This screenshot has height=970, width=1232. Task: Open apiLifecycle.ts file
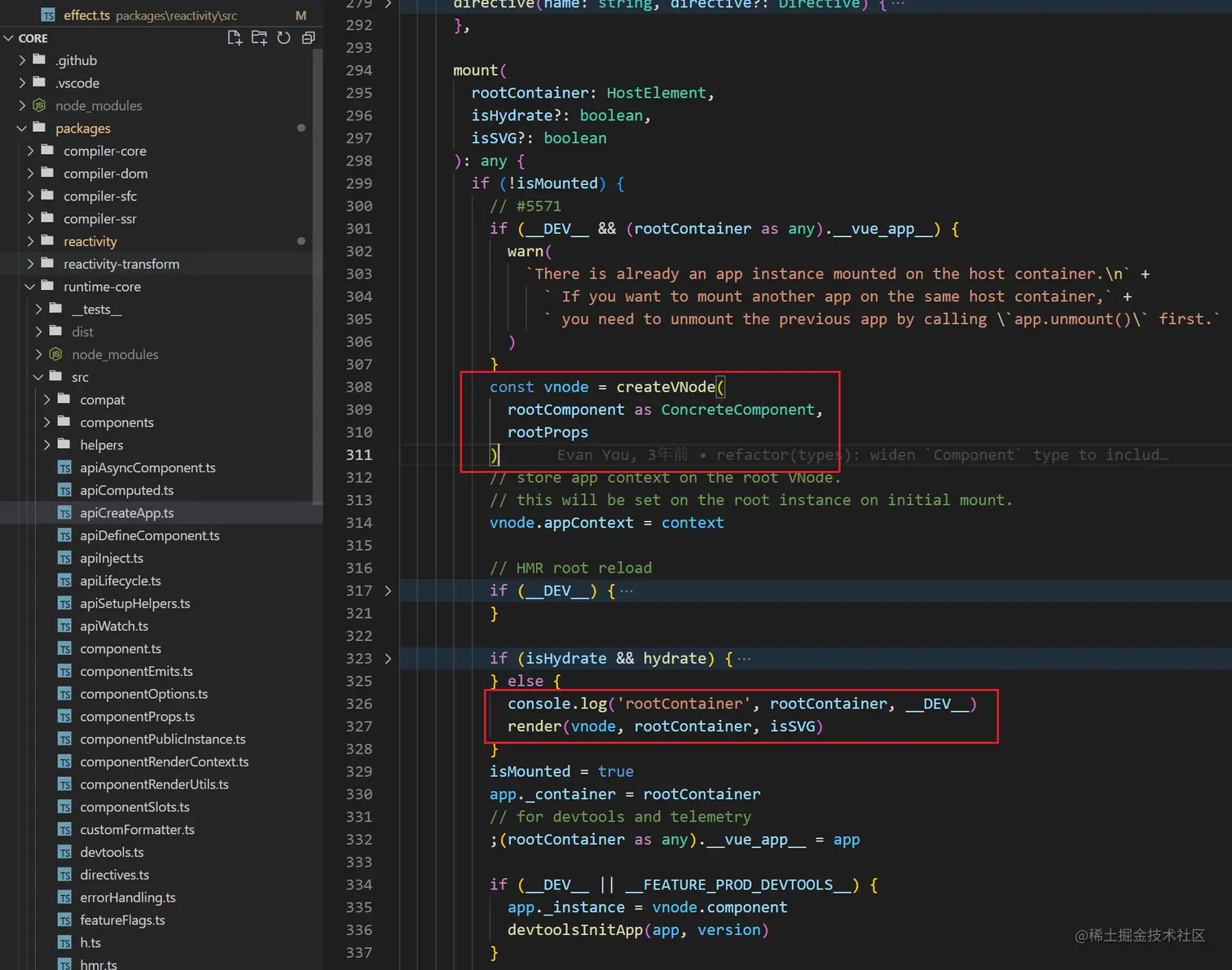pyautogui.click(x=161, y=581)
